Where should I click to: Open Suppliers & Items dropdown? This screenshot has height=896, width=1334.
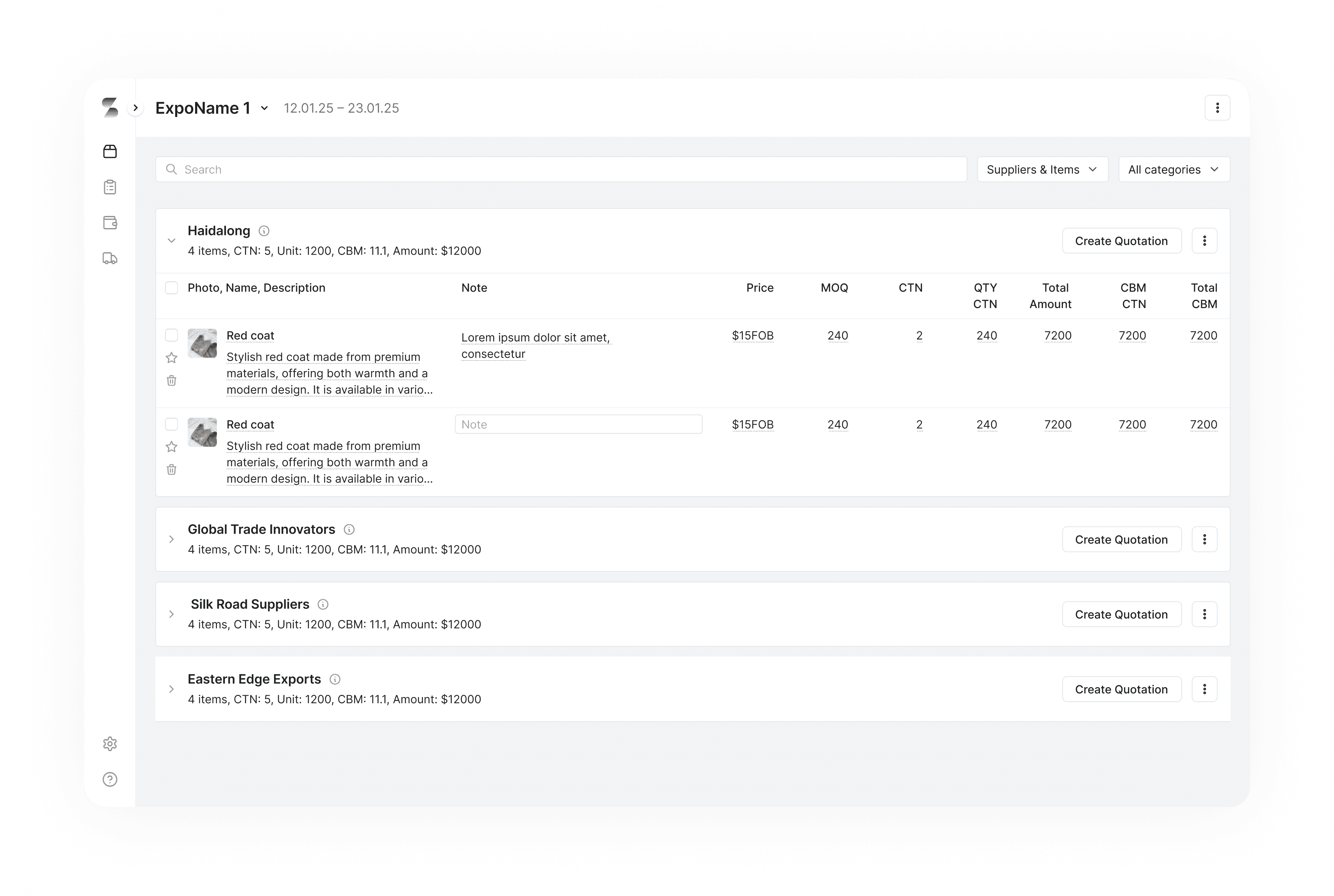coord(1042,170)
